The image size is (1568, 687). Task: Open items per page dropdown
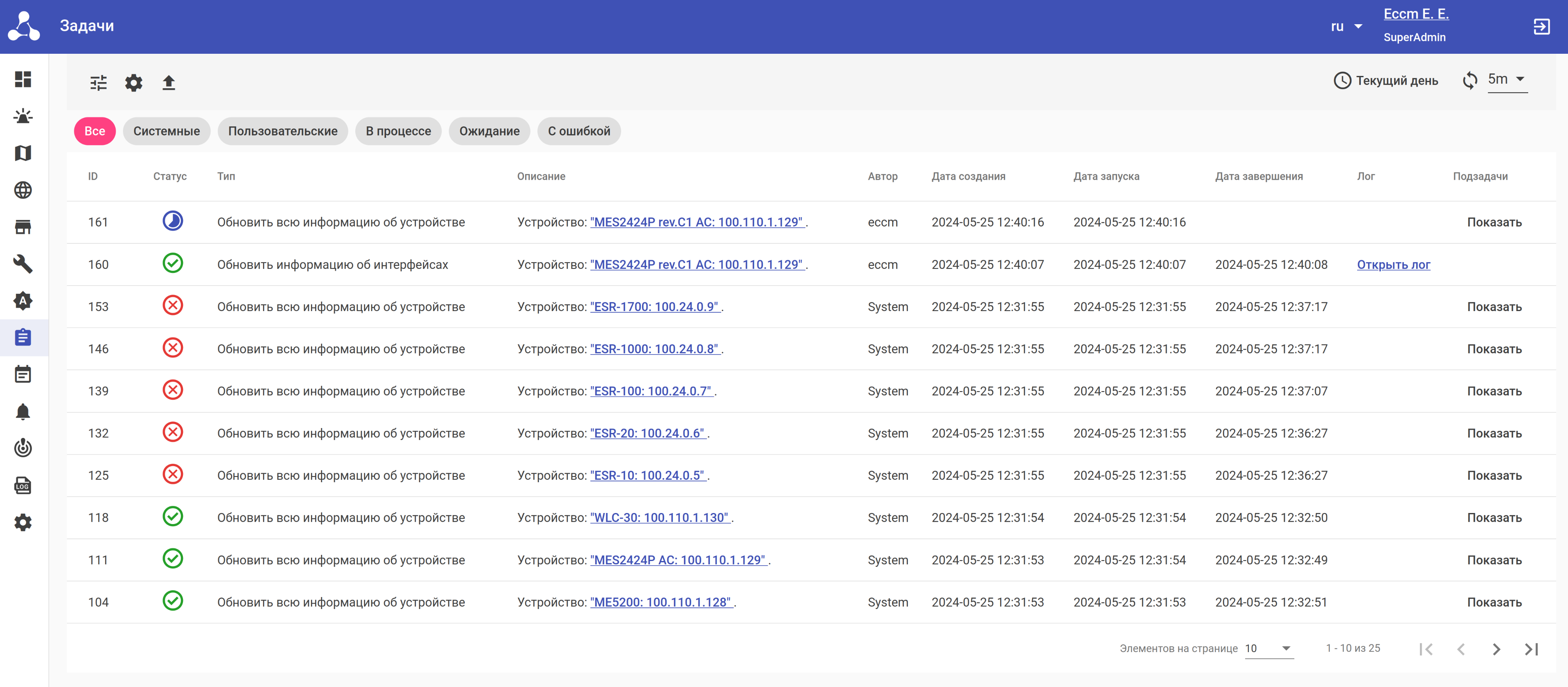tap(1269, 648)
